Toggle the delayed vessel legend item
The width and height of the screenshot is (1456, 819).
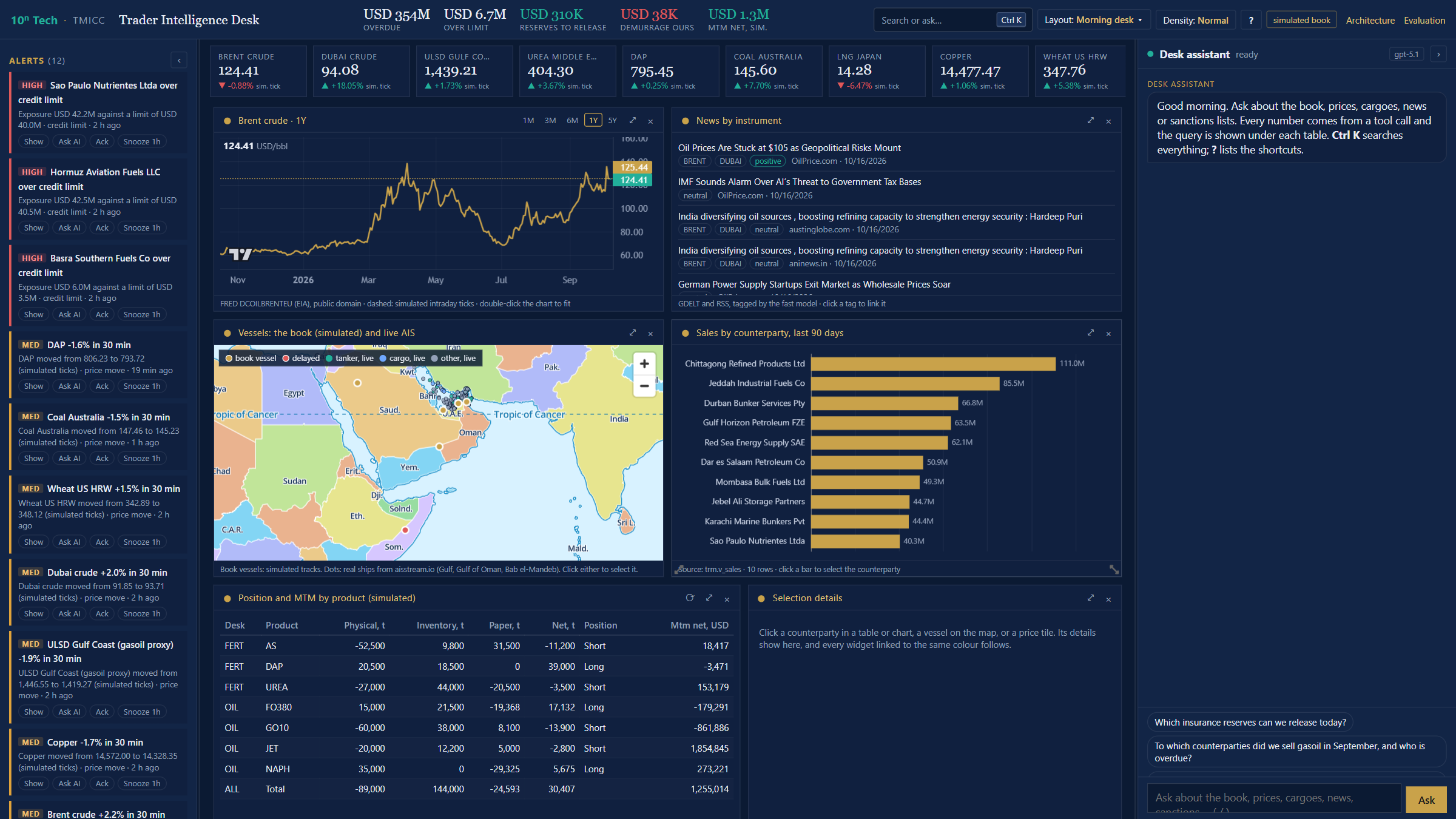pyautogui.click(x=301, y=358)
